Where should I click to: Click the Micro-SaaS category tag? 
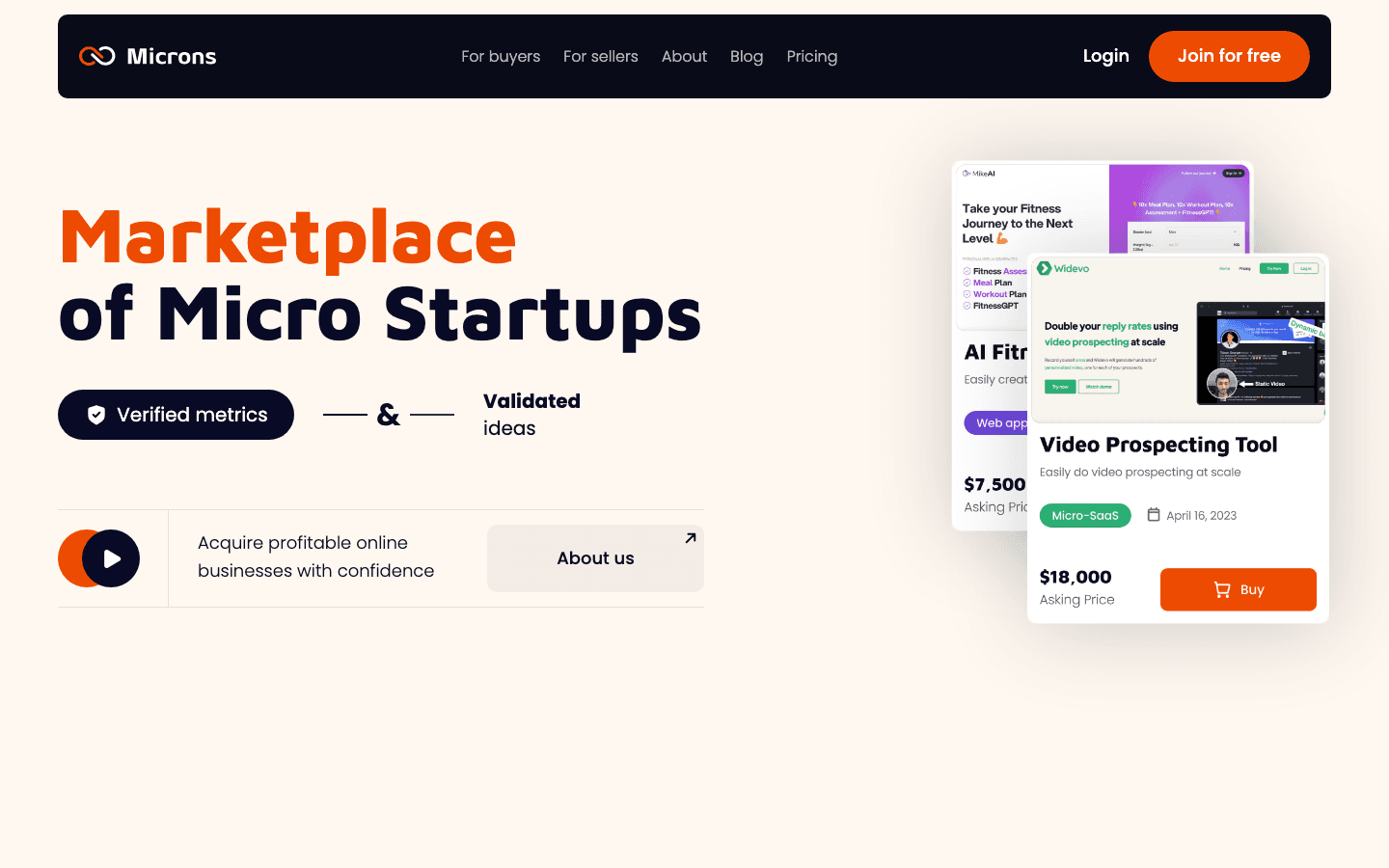1085,515
